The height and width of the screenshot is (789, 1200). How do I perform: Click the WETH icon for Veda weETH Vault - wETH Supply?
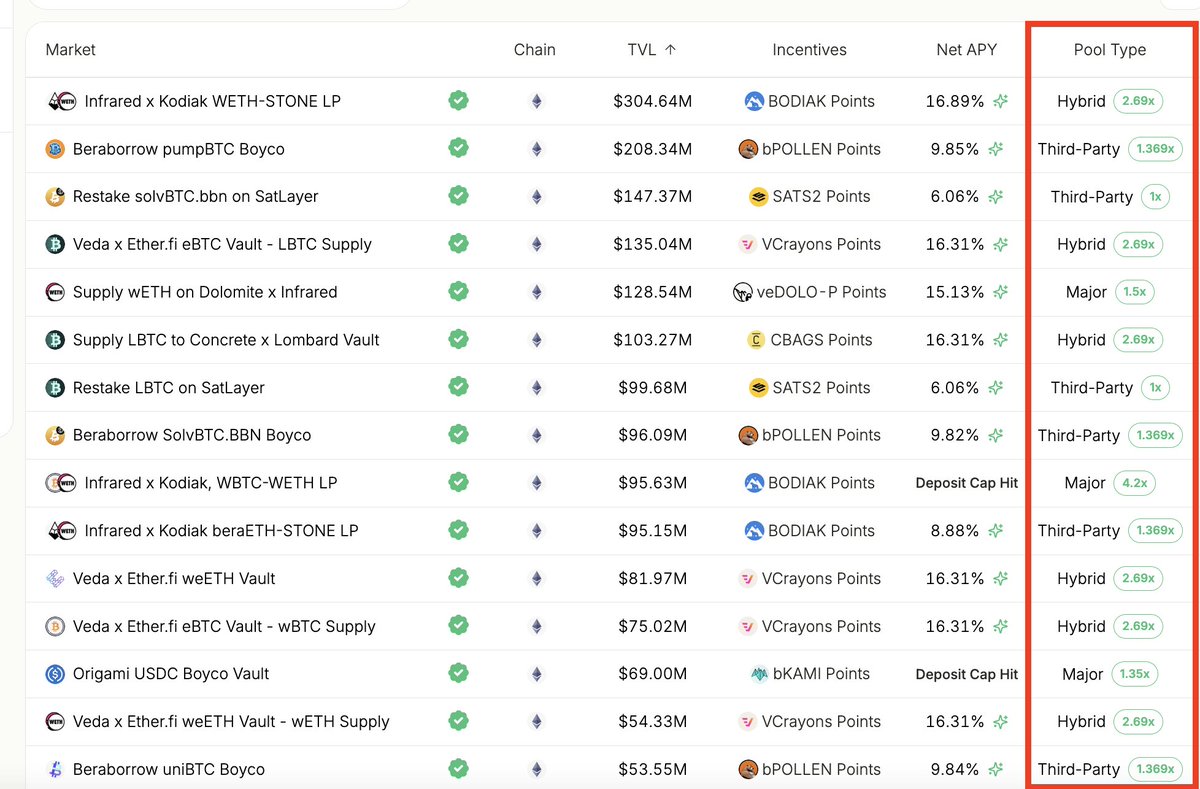pyautogui.click(x=55, y=721)
